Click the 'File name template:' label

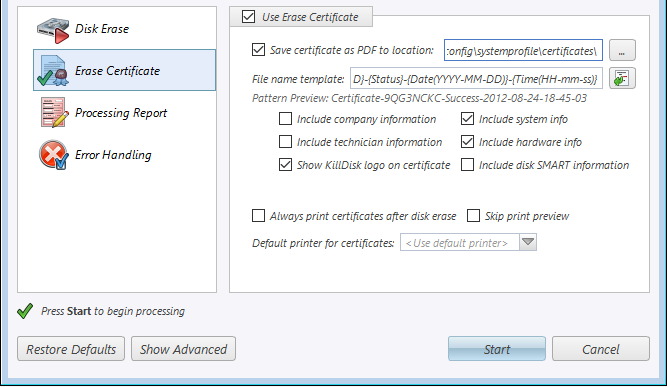pyautogui.click(x=298, y=79)
